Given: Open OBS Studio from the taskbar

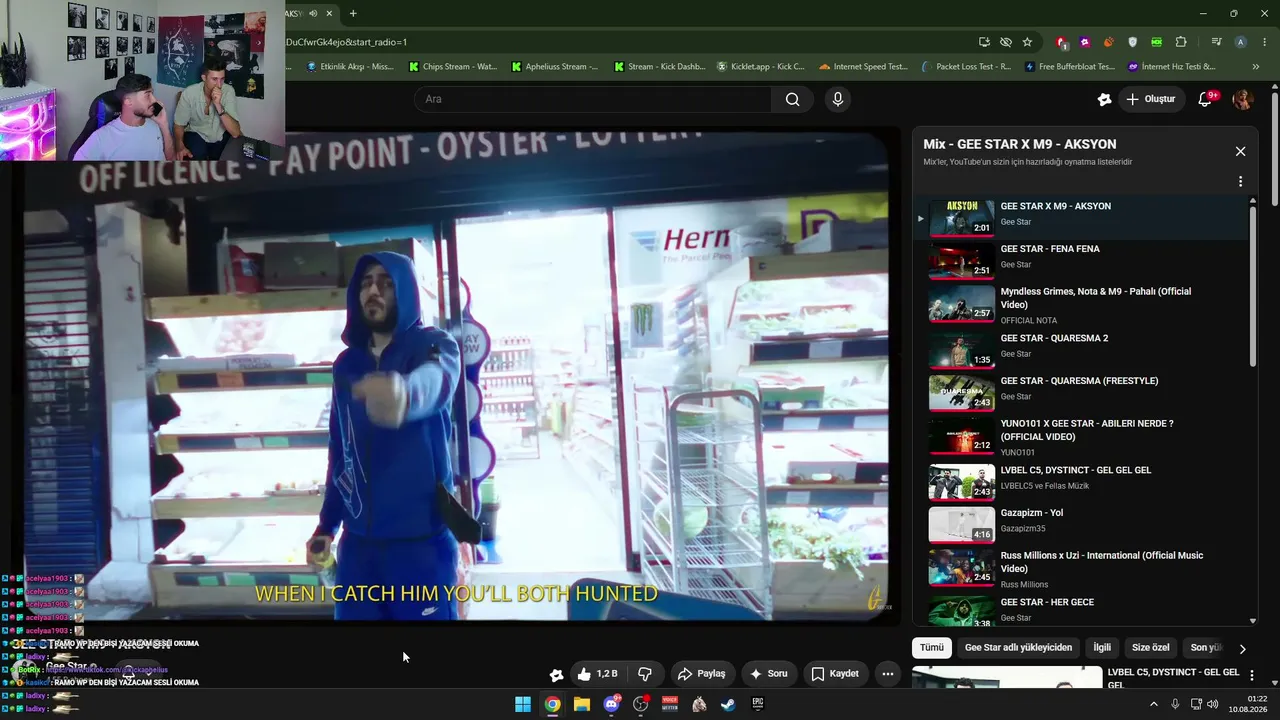Looking at the screenshot, I should coord(641,704).
